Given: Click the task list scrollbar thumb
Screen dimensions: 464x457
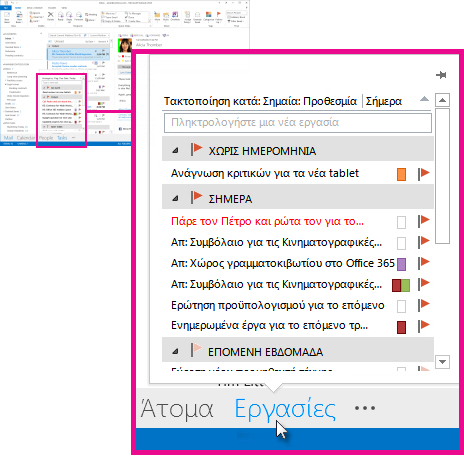Looking at the screenshot, I should pyautogui.click(x=442, y=176).
